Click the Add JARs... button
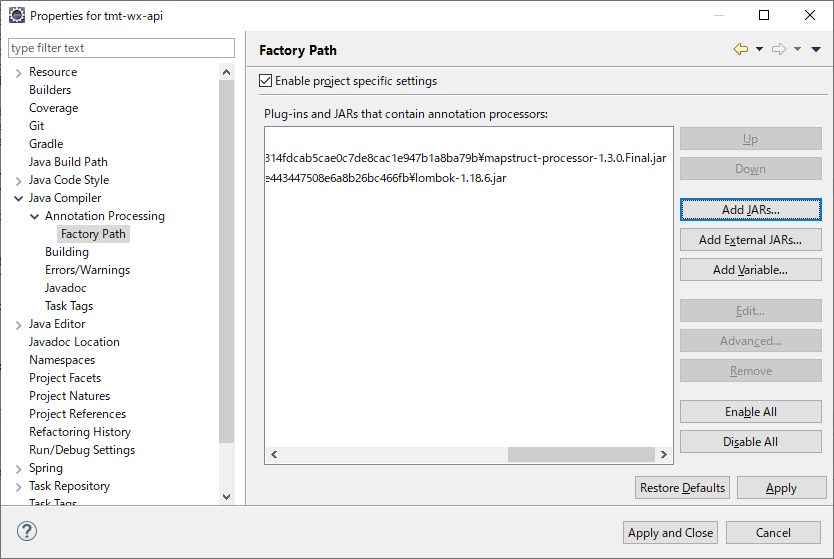The image size is (834, 559). 750,210
